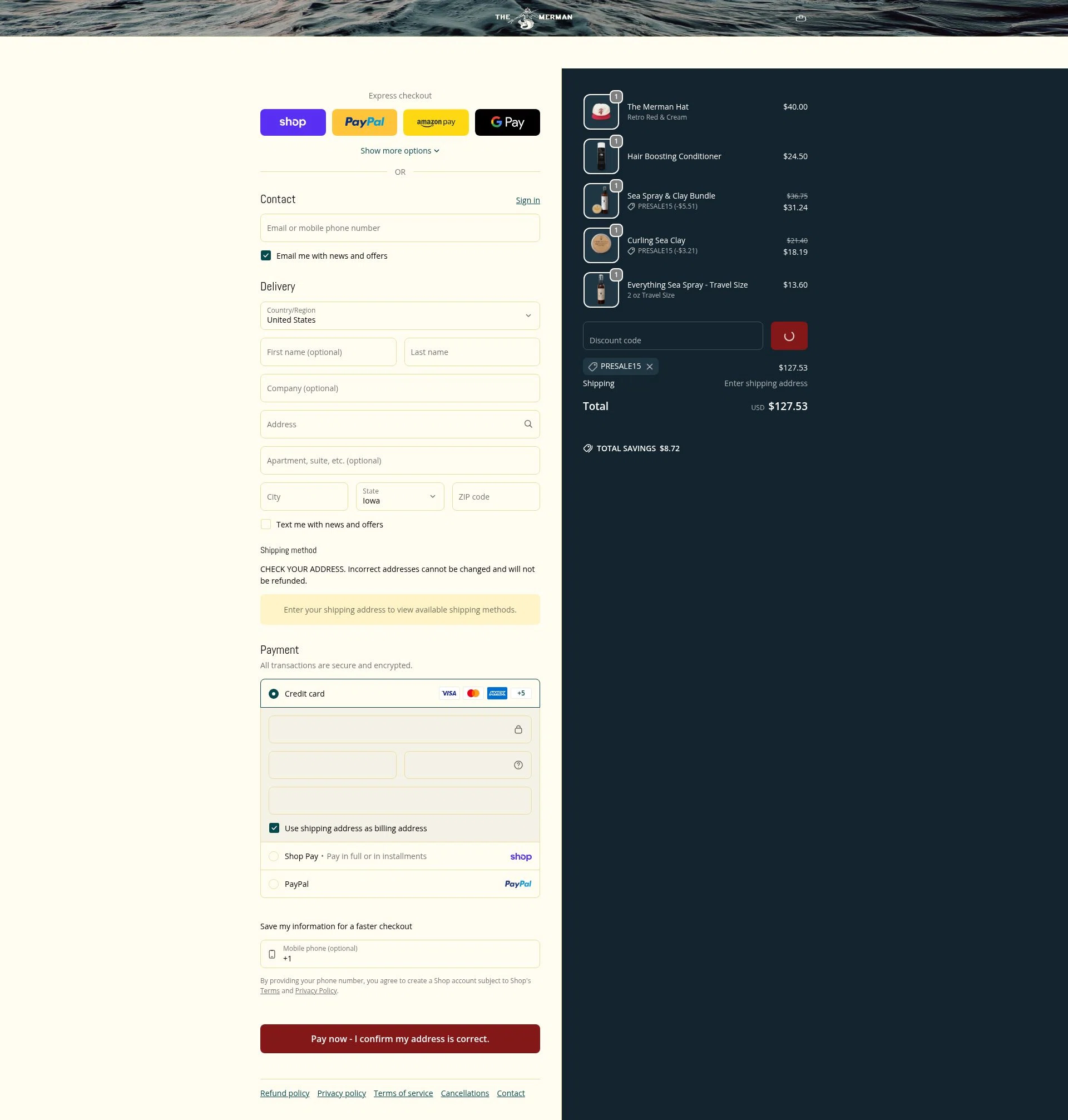Screen dimensions: 1068x1120
Task: Click the discount code apply button
Action: pyautogui.click(x=789, y=335)
